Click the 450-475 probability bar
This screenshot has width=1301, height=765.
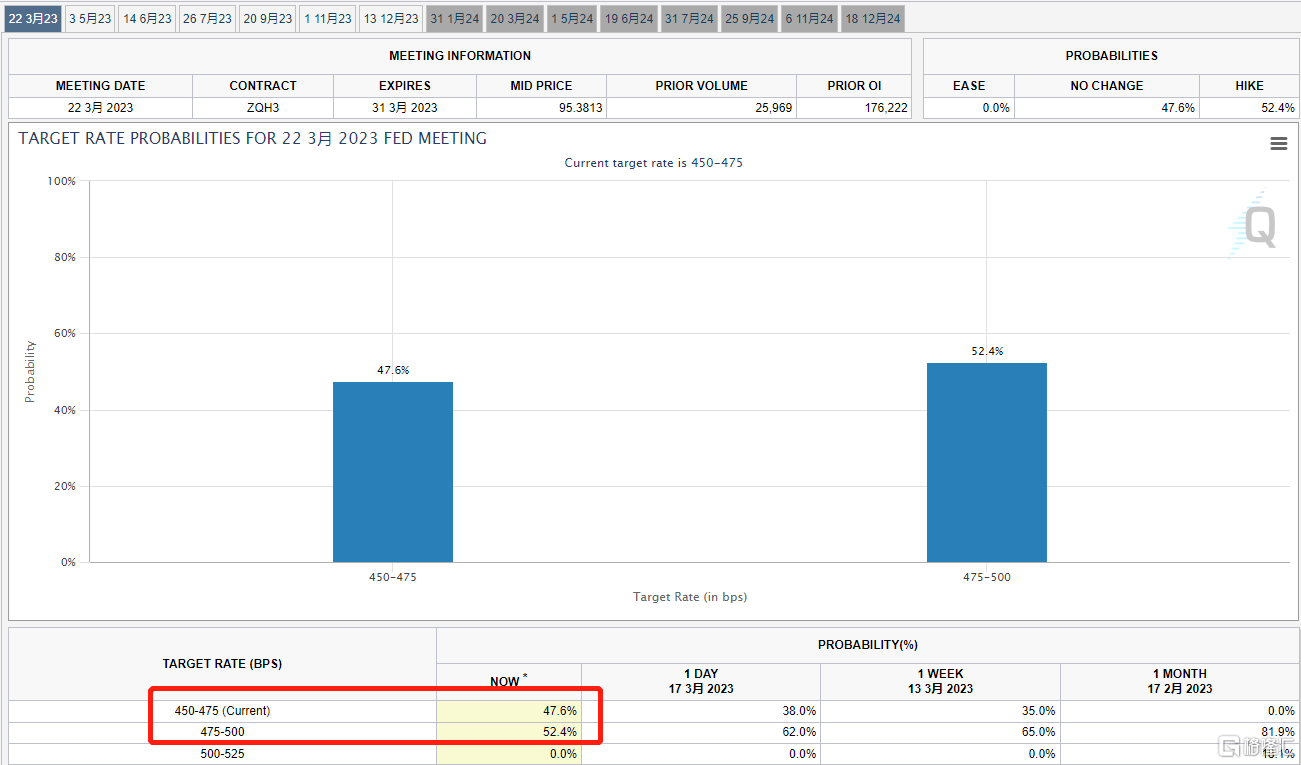coord(392,471)
